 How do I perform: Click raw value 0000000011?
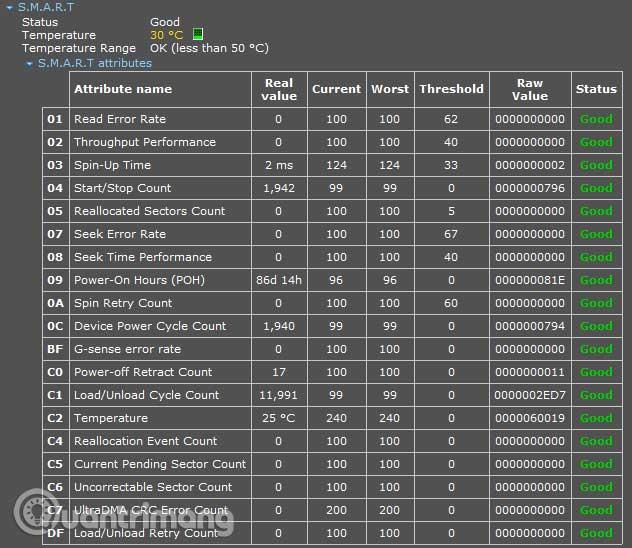(x=530, y=372)
